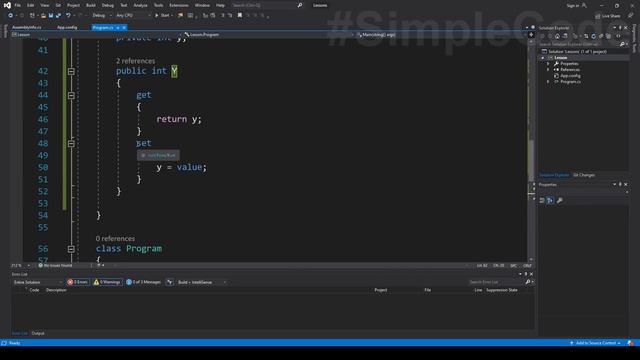The width and height of the screenshot is (640, 360).
Task: Click the Navigate Backward toolbar icon
Action: [10, 16]
